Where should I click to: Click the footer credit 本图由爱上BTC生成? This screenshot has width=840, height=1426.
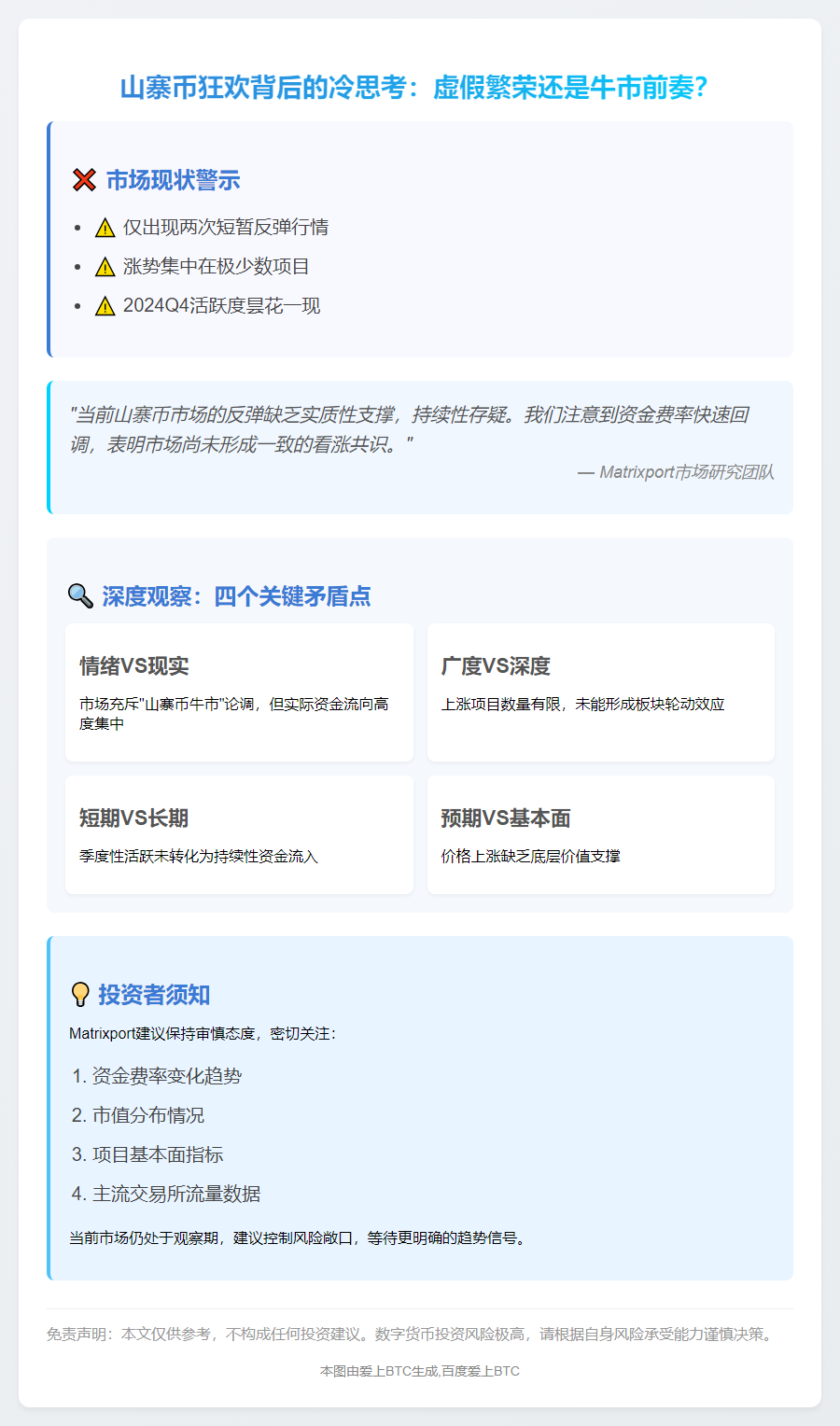tap(420, 1371)
